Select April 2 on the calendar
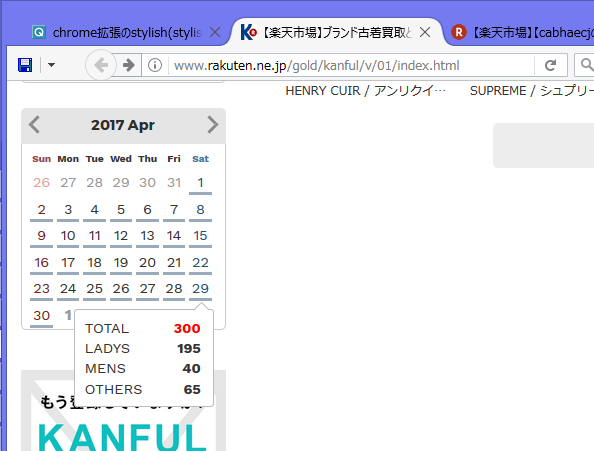 click(x=41, y=210)
